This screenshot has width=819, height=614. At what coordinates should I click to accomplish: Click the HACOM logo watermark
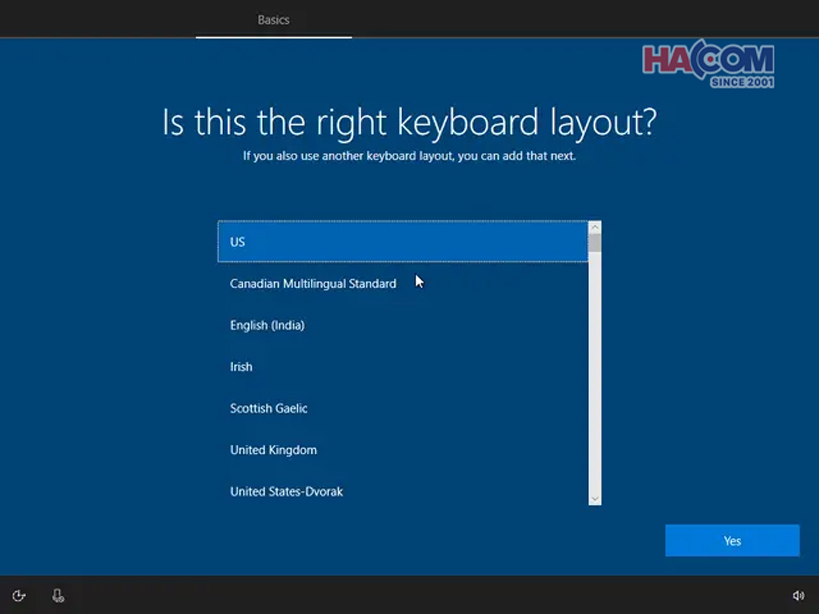[707, 60]
